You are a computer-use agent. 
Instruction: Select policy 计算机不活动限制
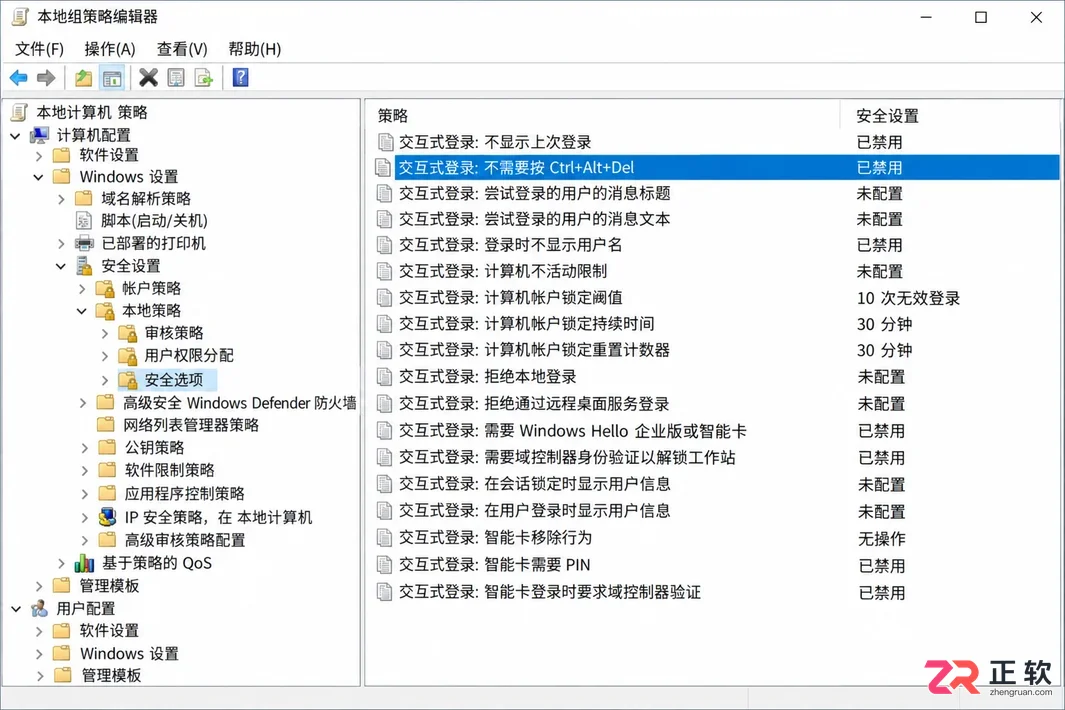[x=503, y=271]
